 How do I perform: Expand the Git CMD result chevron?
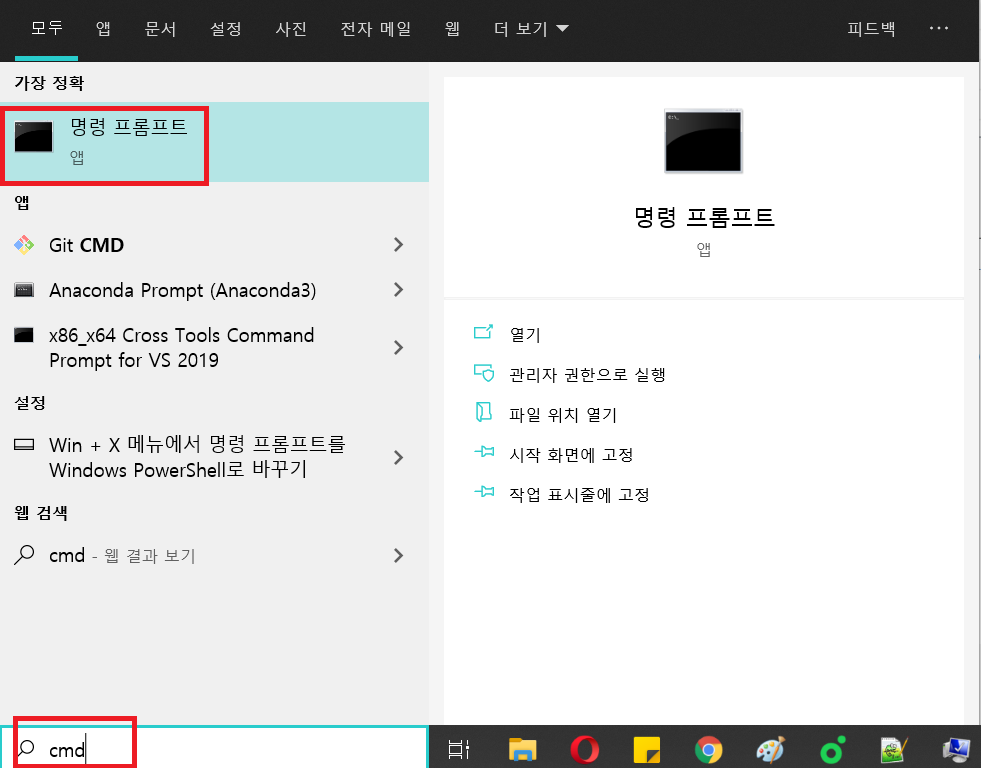pyautogui.click(x=399, y=245)
